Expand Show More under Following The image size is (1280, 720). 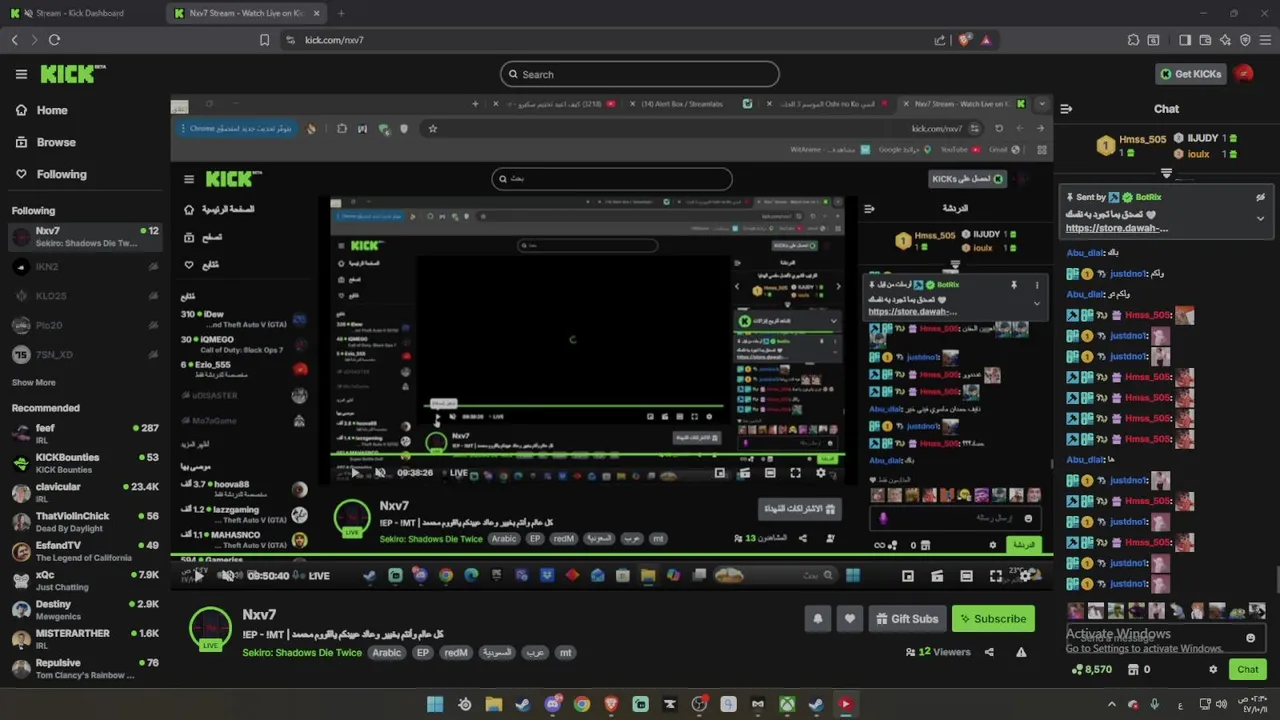(x=34, y=382)
